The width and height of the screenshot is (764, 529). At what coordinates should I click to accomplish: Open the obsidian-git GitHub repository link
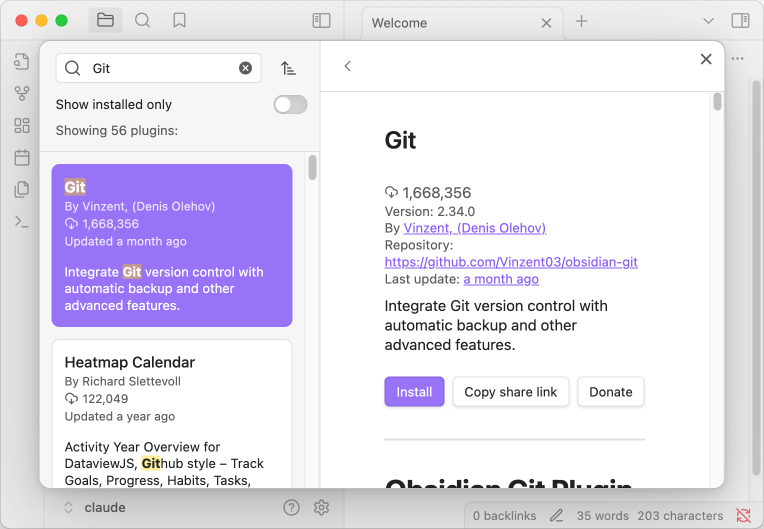pos(511,262)
